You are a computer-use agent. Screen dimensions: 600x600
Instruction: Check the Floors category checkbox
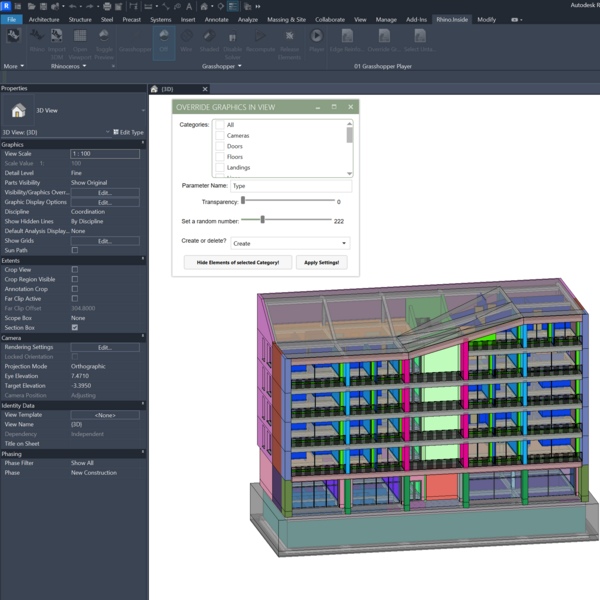click(220, 157)
